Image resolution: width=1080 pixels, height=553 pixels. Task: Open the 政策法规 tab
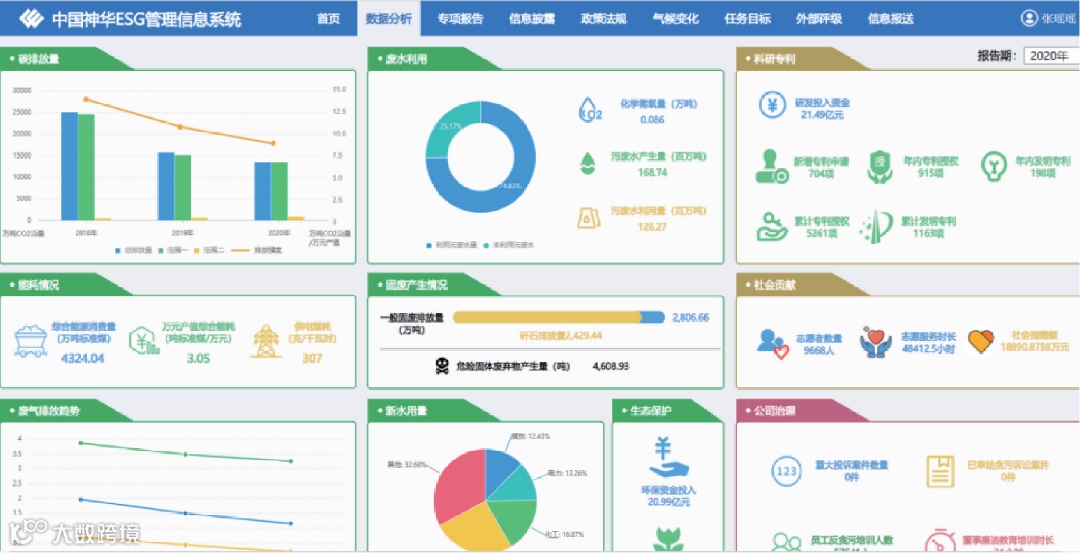click(603, 19)
